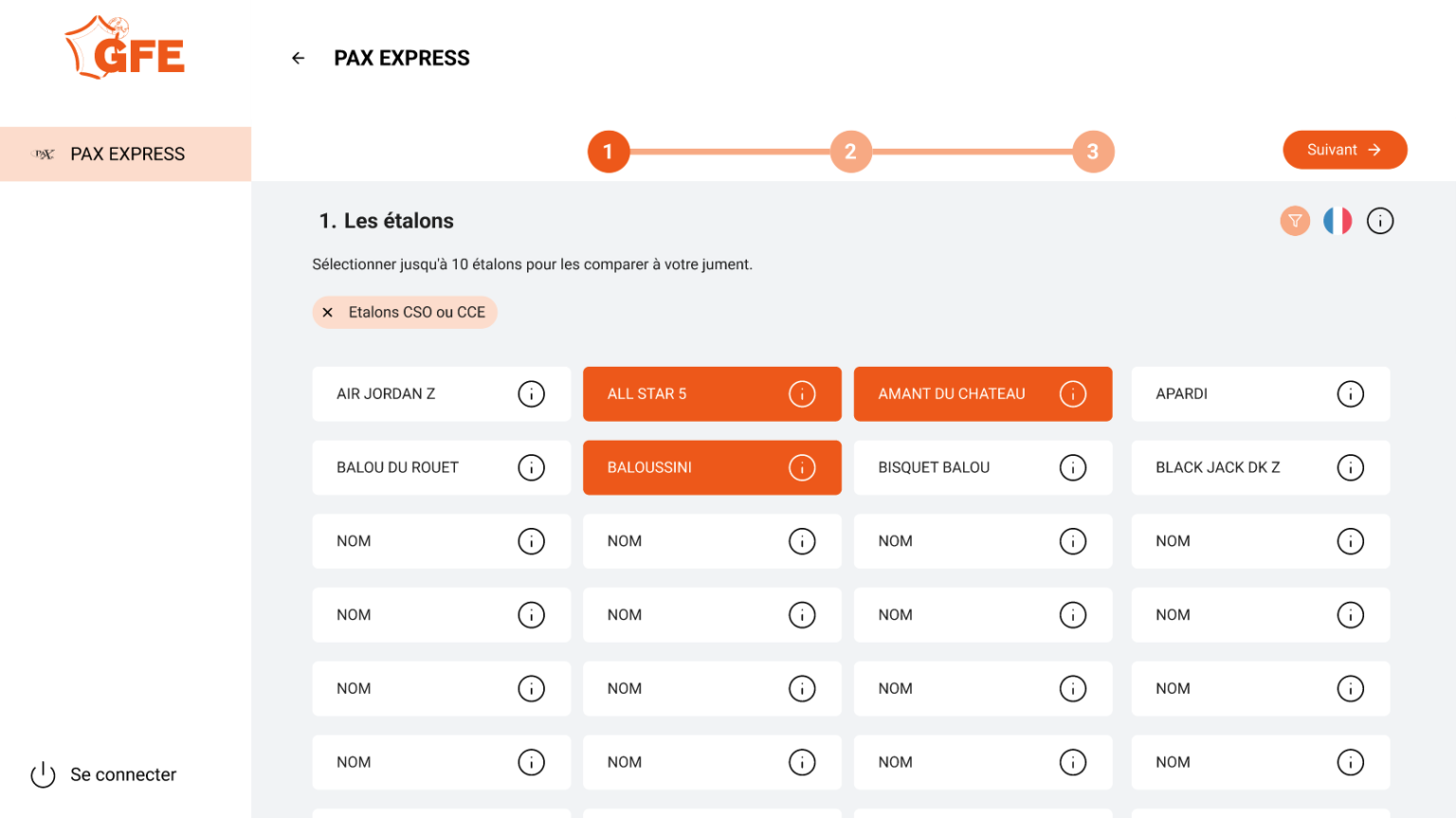The height and width of the screenshot is (818, 1456).
Task: Deselect the BALOUSSINI stallion card
Action: coord(682,467)
